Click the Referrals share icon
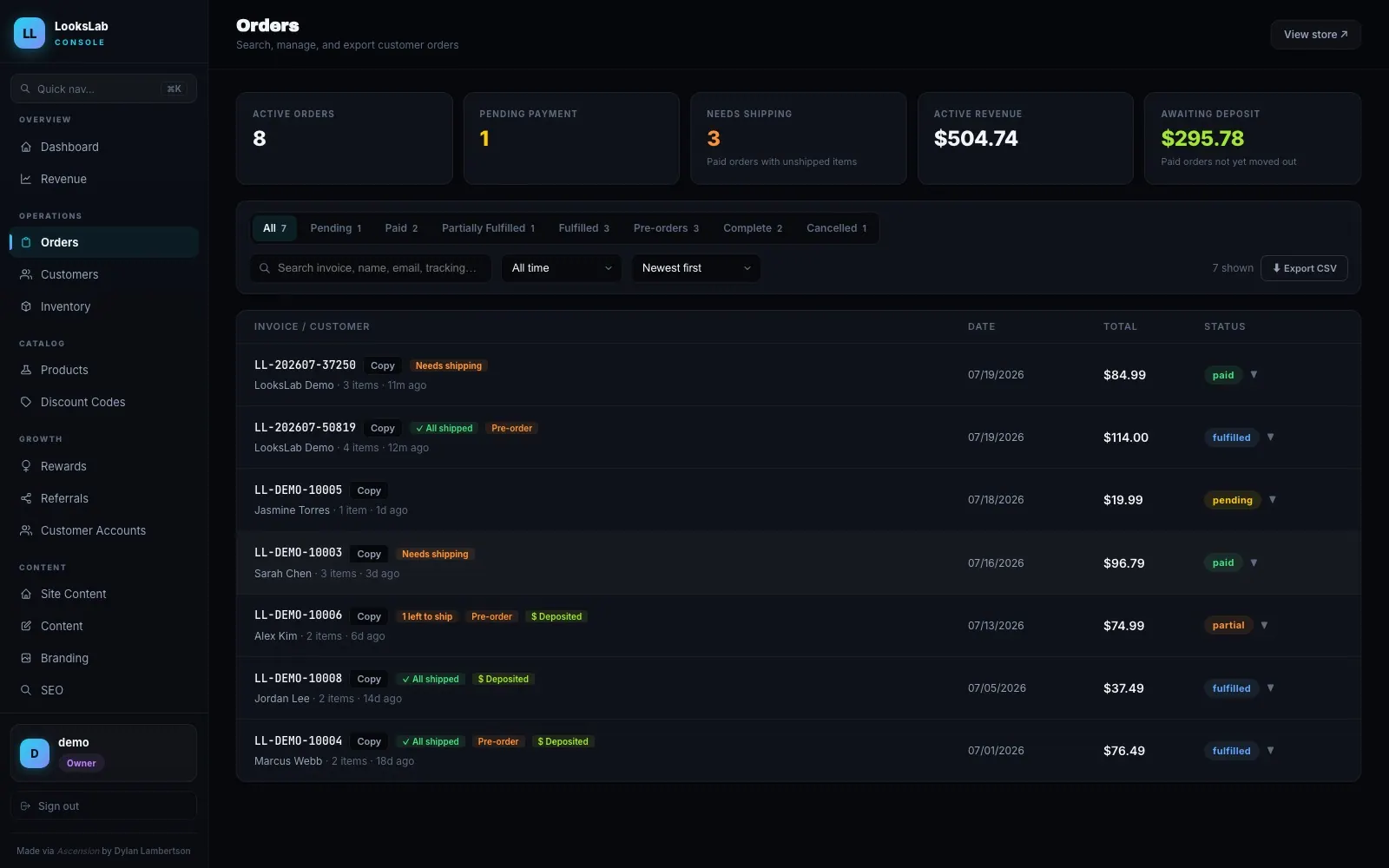1389x868 pixels. click(26, 498)
